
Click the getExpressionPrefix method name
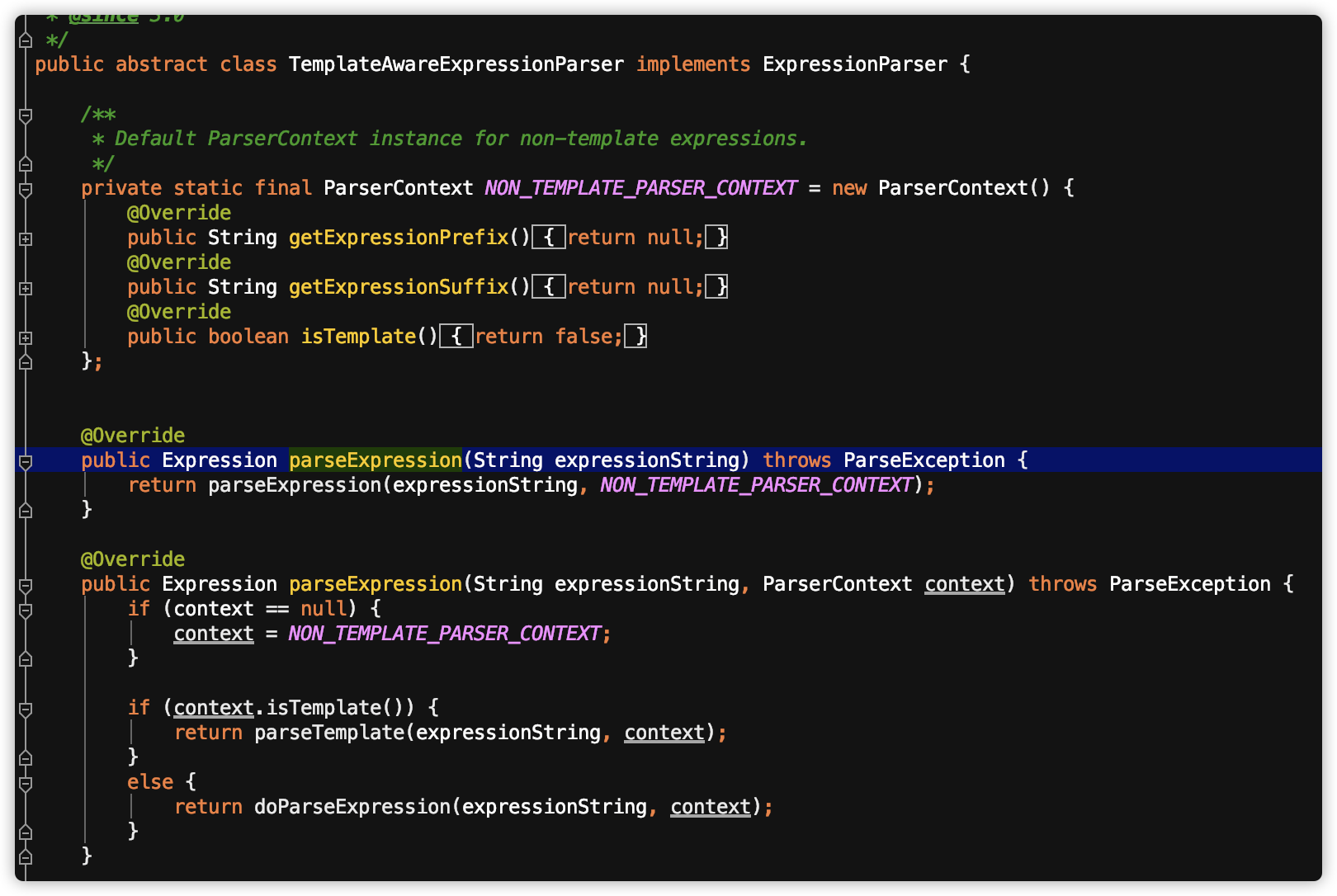pos(399,238)
